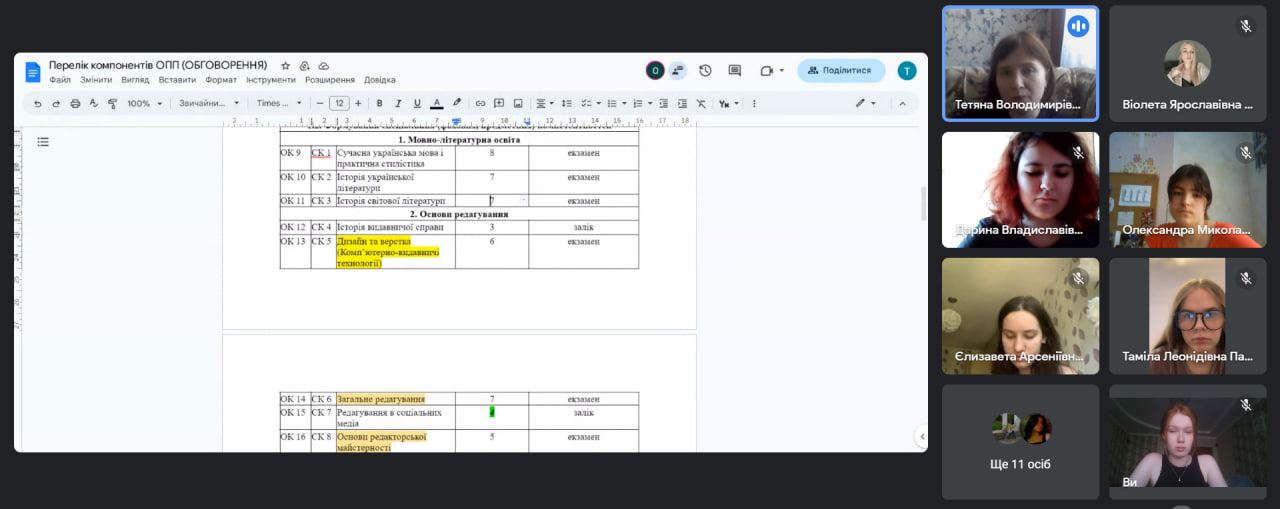The image size is (1280, 509).
Task: Click the undo arrow in the toolbar
Action: 38,103
